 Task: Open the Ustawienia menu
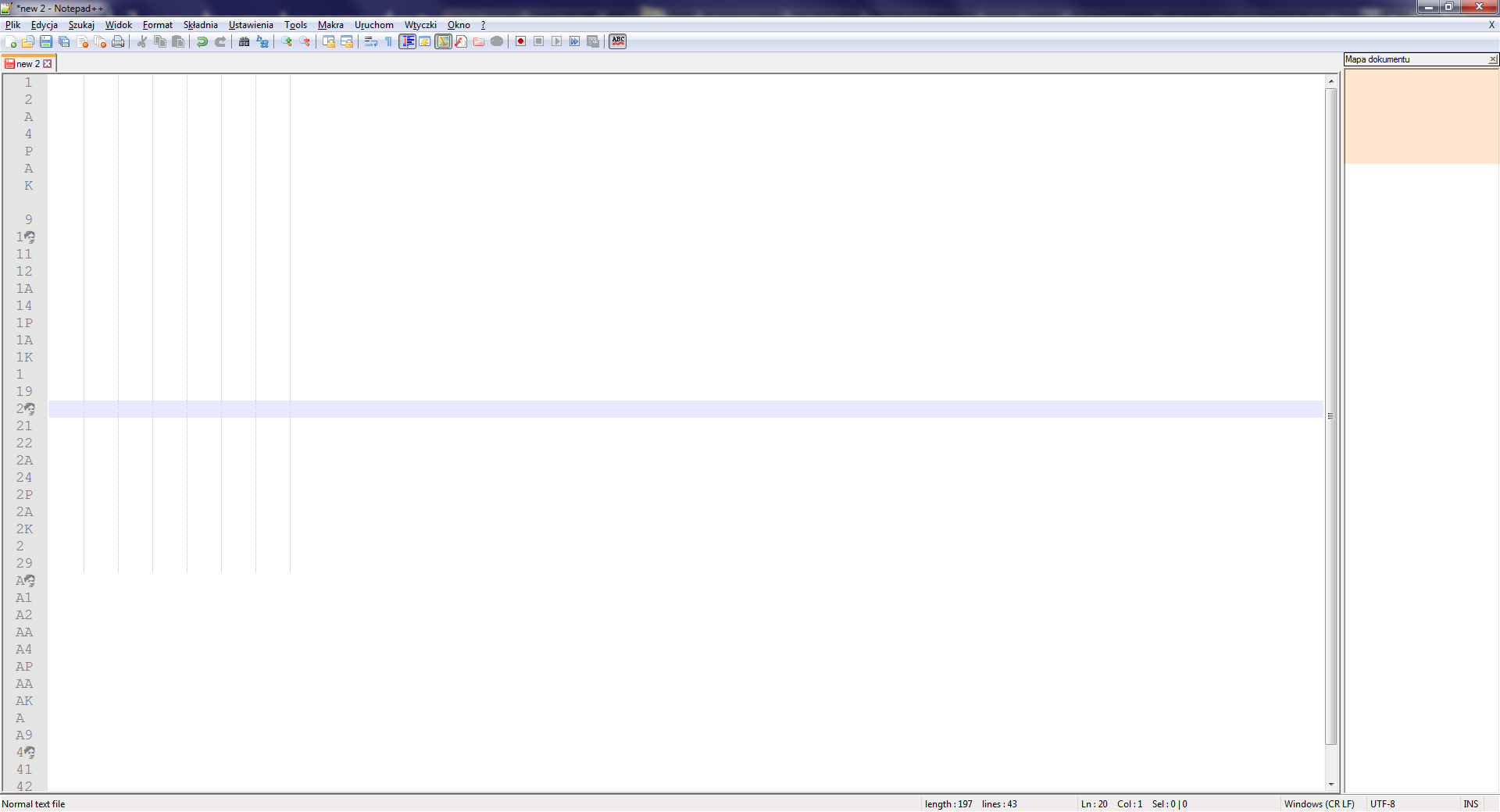(x=251, y=25)
